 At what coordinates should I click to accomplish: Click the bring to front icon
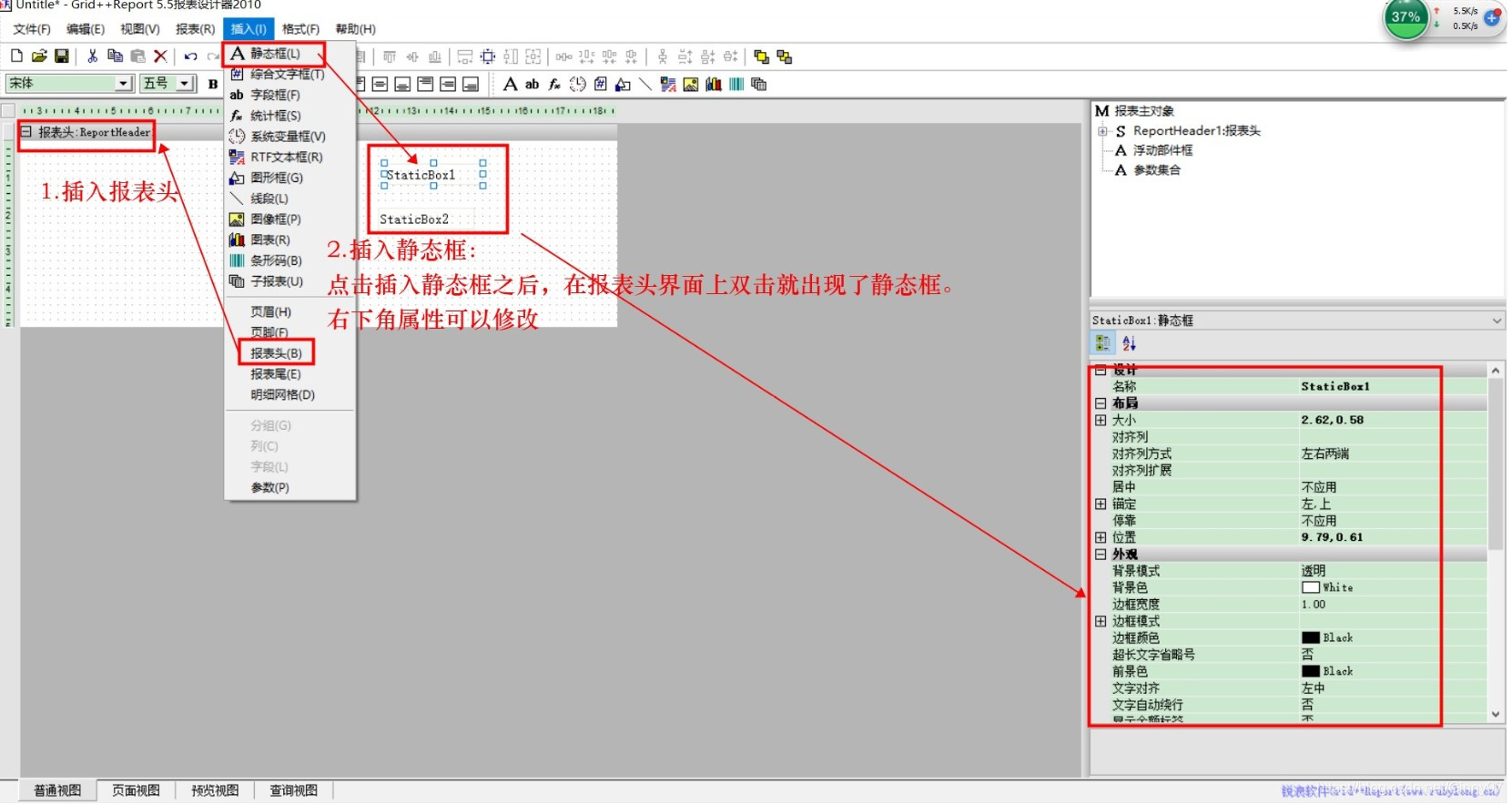tap(762, 56)
